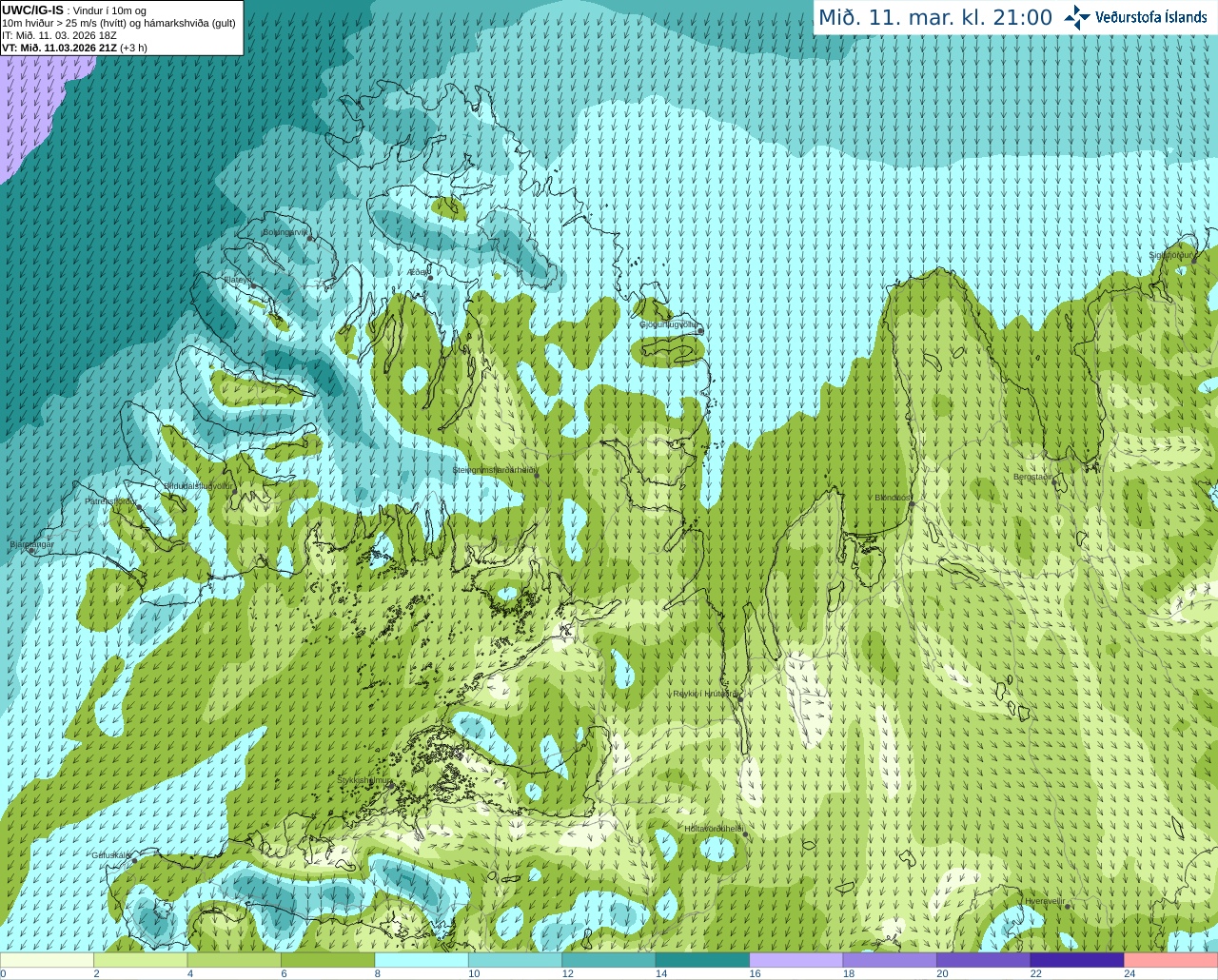The width and height of the screenshot is (1218, 980).
Task: Click the Stykkishólmur station label
Action: pyautogui.click(x=364, y=780)
